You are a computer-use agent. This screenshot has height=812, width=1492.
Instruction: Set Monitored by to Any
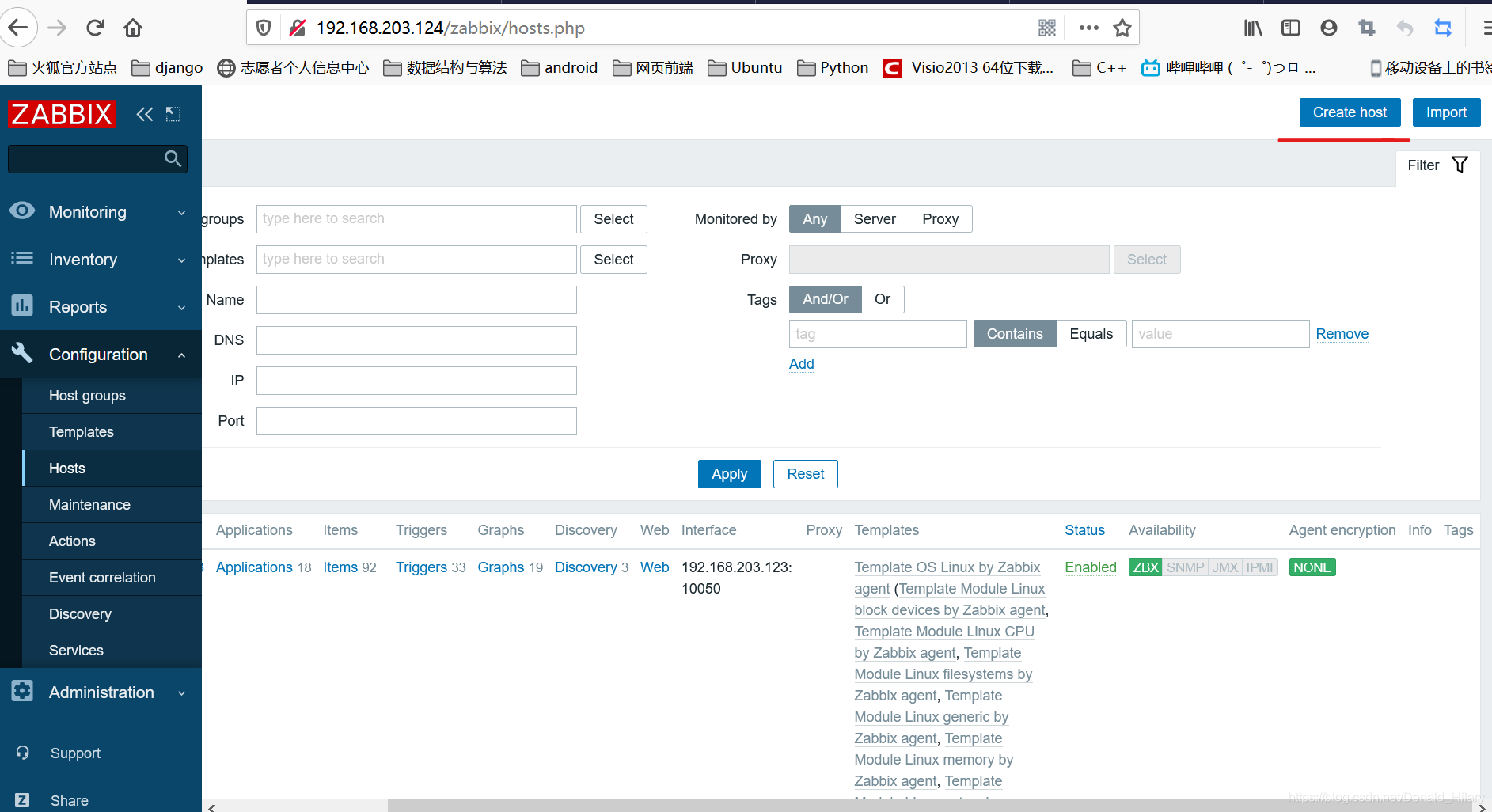[x=814, y=219]
